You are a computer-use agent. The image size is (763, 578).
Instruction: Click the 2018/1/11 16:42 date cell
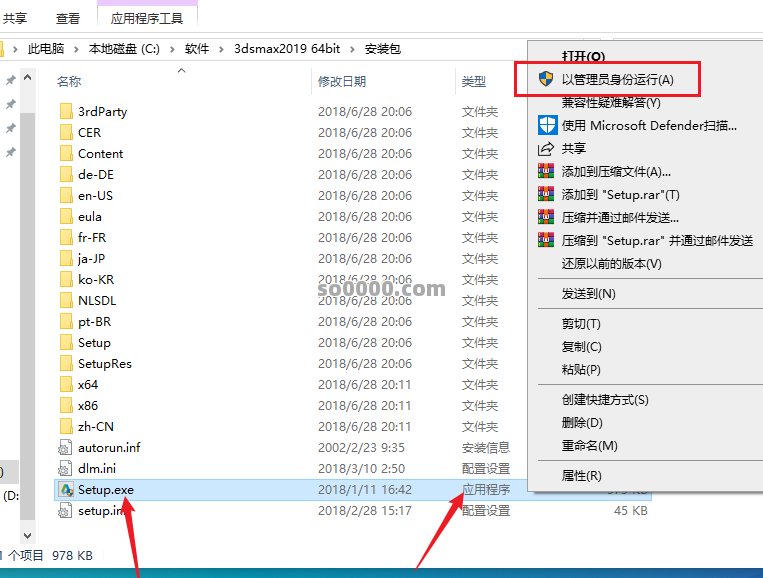click(365, 489)
